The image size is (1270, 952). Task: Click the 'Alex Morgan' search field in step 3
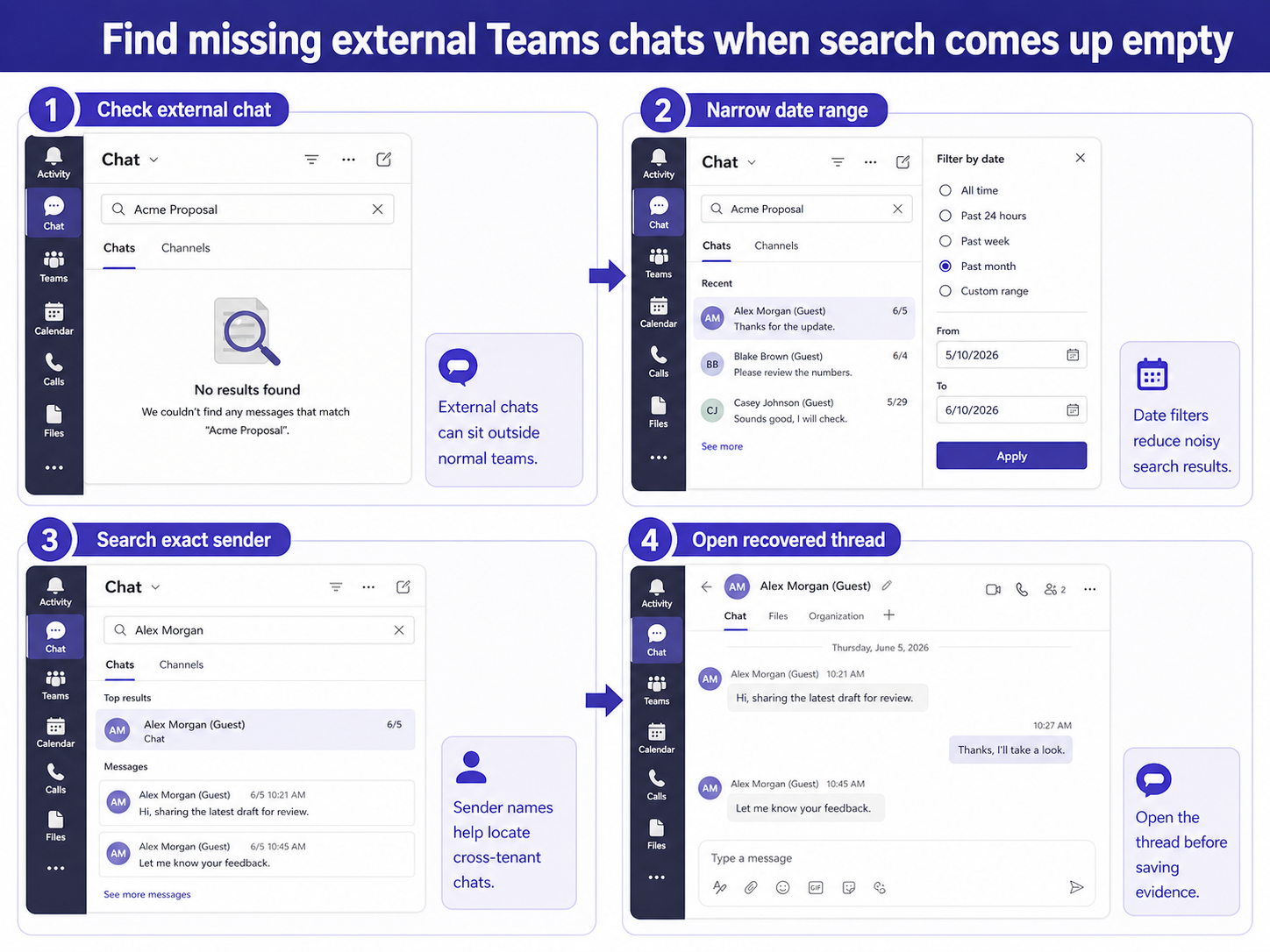[x=260, y=630]
